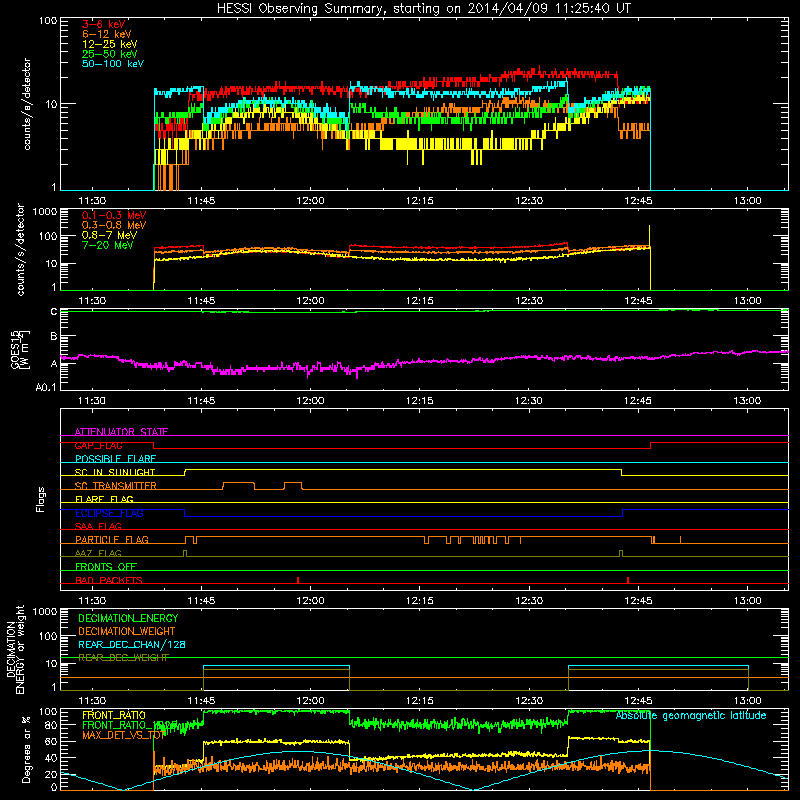Click the 12:15 tick under the MeV panel
This screenshot has width=800, height=800.
(x=419, y=301)
